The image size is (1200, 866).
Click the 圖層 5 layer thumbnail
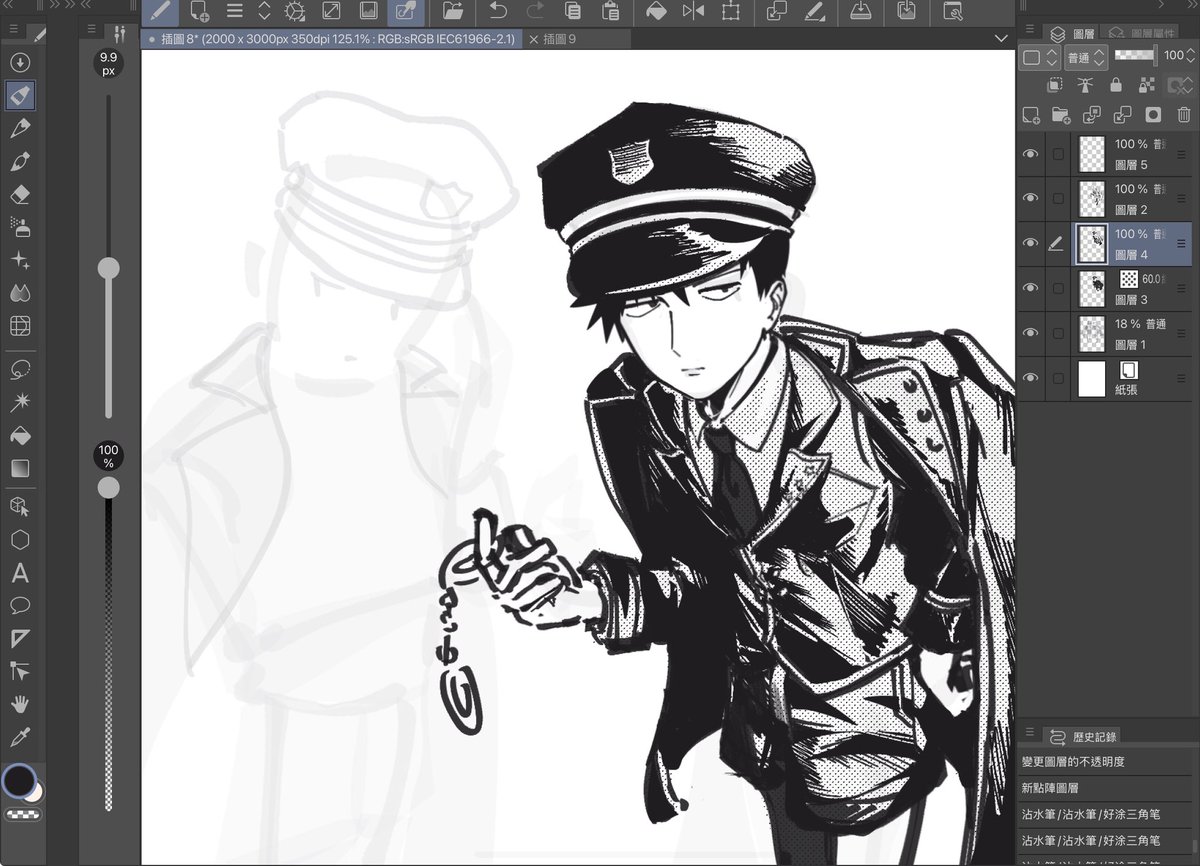coord(1092,154)
